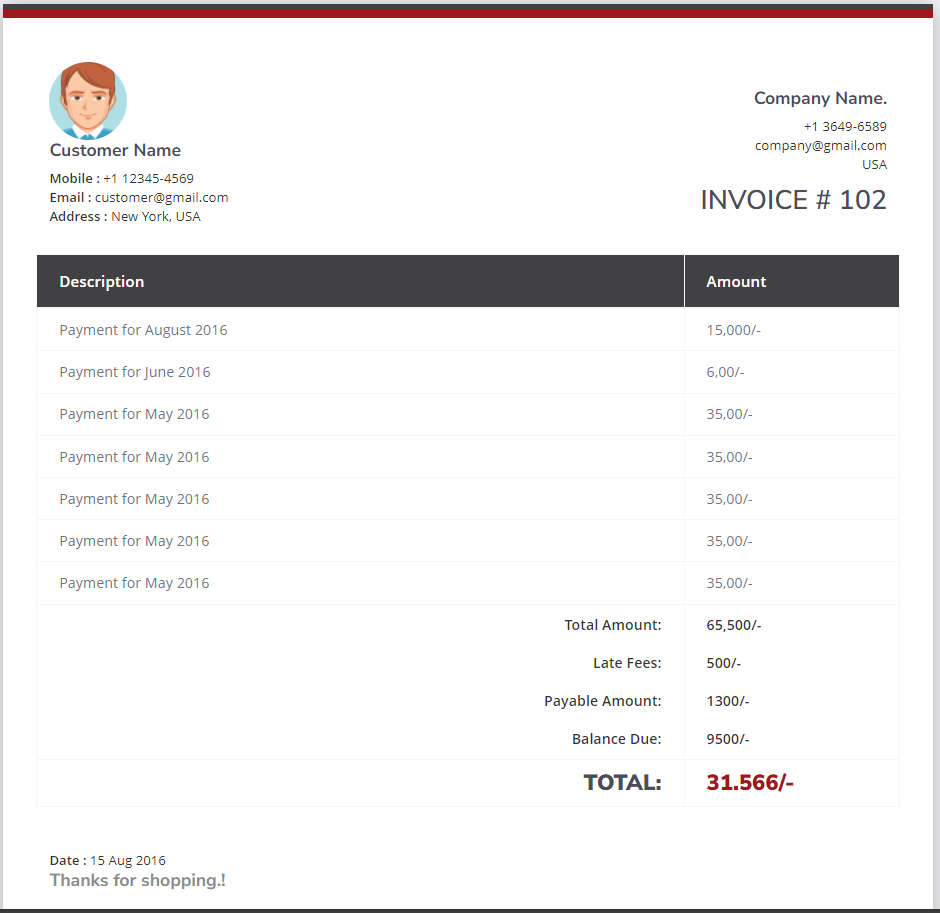The image size is (940, 913).
Task: Click the 15,000/- amount value
Action: 733,330
